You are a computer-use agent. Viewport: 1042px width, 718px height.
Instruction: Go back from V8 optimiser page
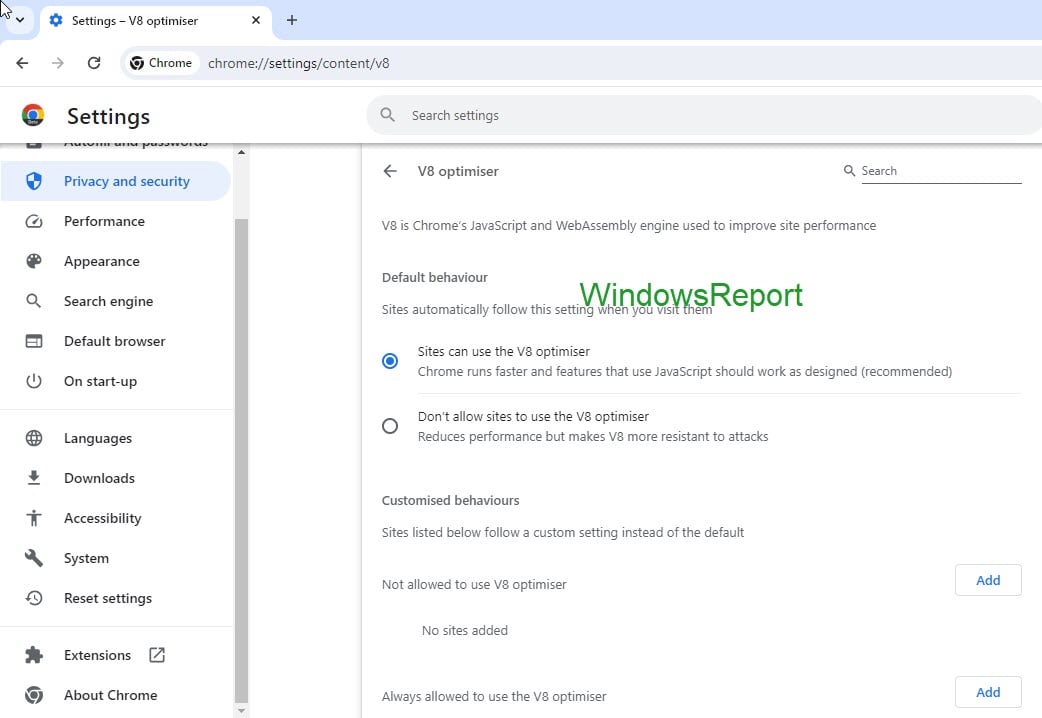click(390, 171)
